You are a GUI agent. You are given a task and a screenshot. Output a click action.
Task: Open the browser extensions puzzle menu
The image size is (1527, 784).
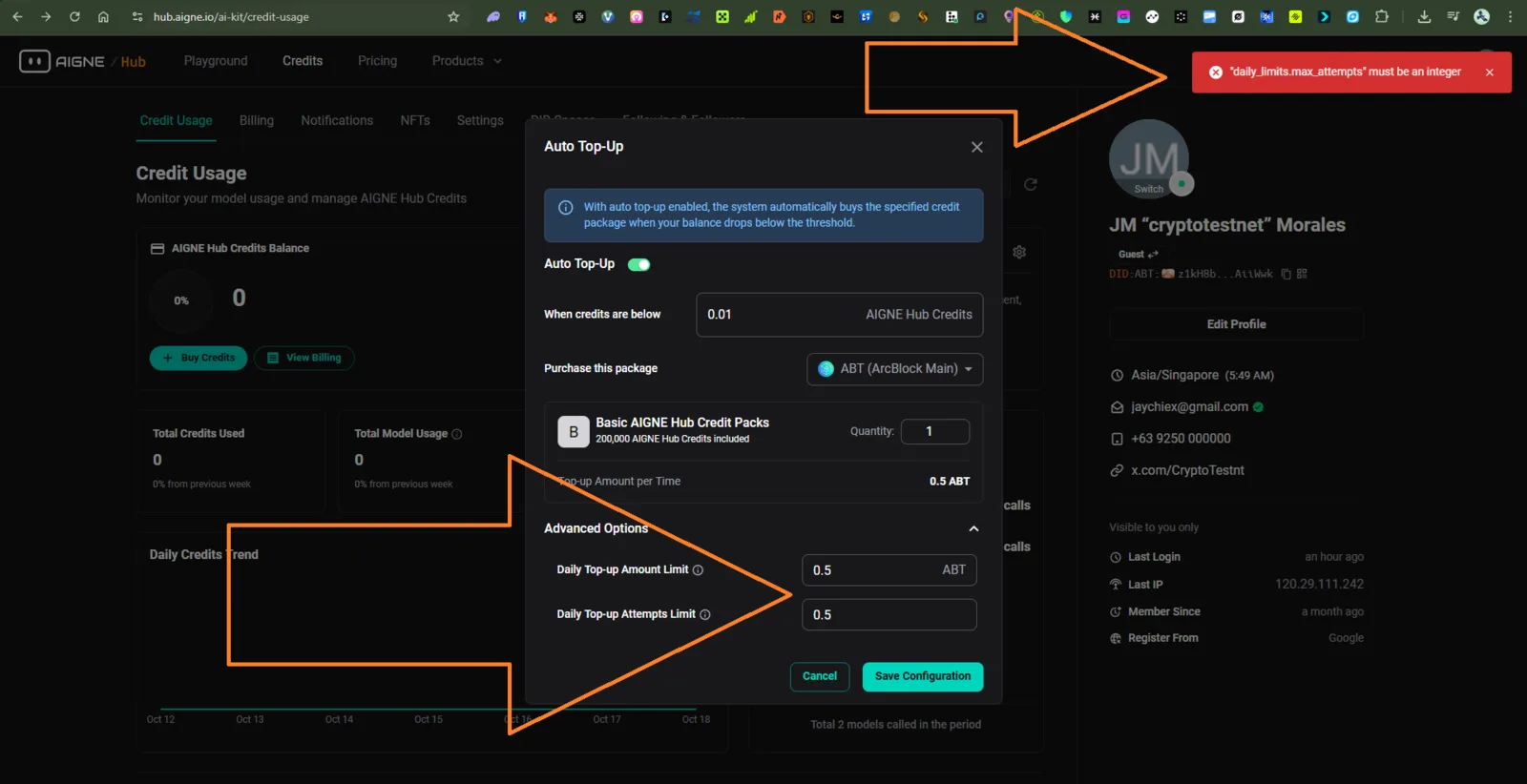tap(1381, 16)
